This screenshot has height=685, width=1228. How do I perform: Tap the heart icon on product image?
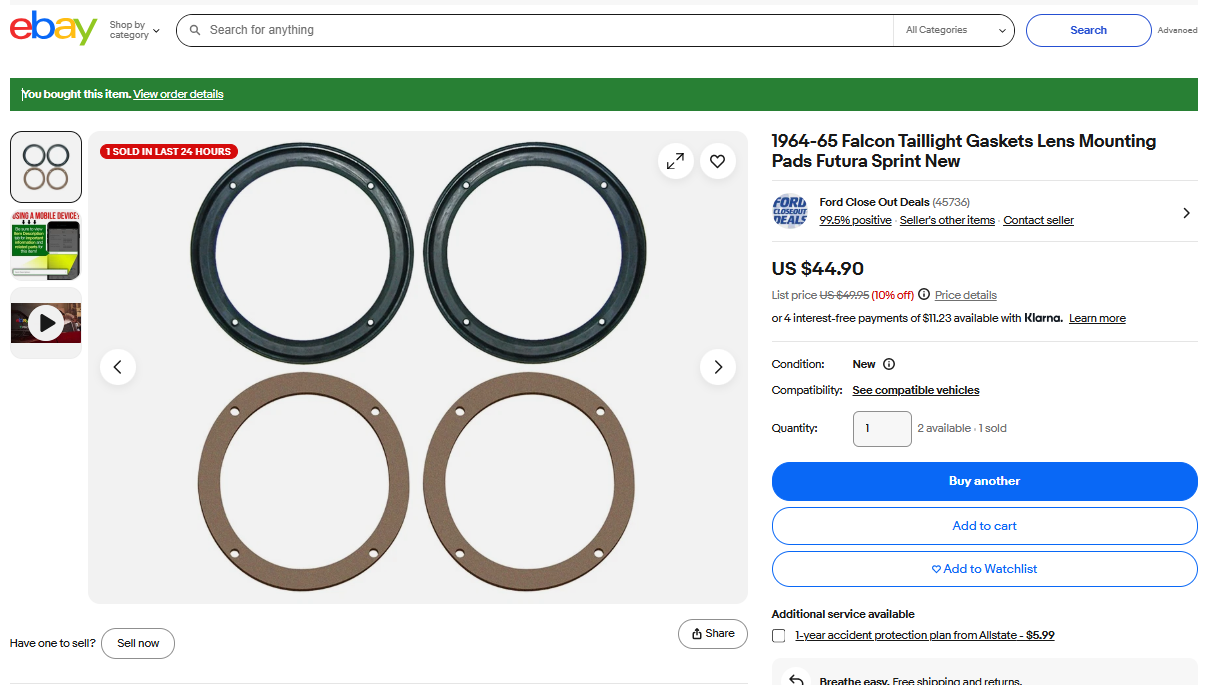pyautogui.click(x=717, y=161)
